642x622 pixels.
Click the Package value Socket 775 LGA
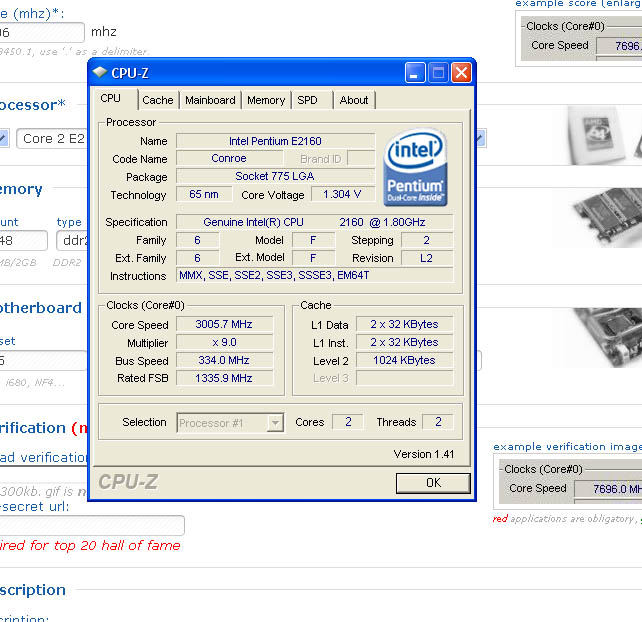click(276, 176)
